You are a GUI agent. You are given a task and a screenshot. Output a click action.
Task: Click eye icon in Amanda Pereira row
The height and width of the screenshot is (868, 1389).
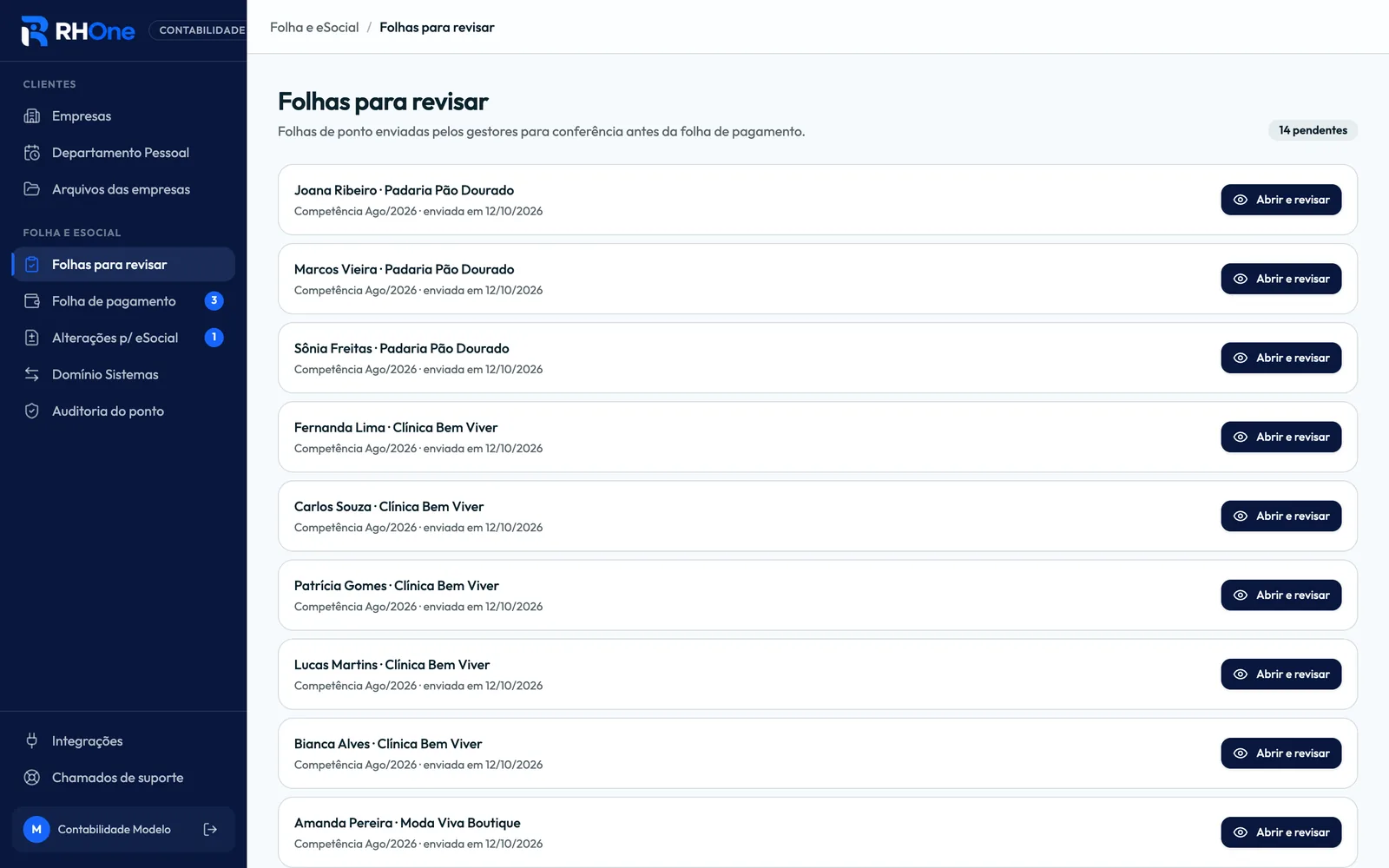pos(1241,832)
